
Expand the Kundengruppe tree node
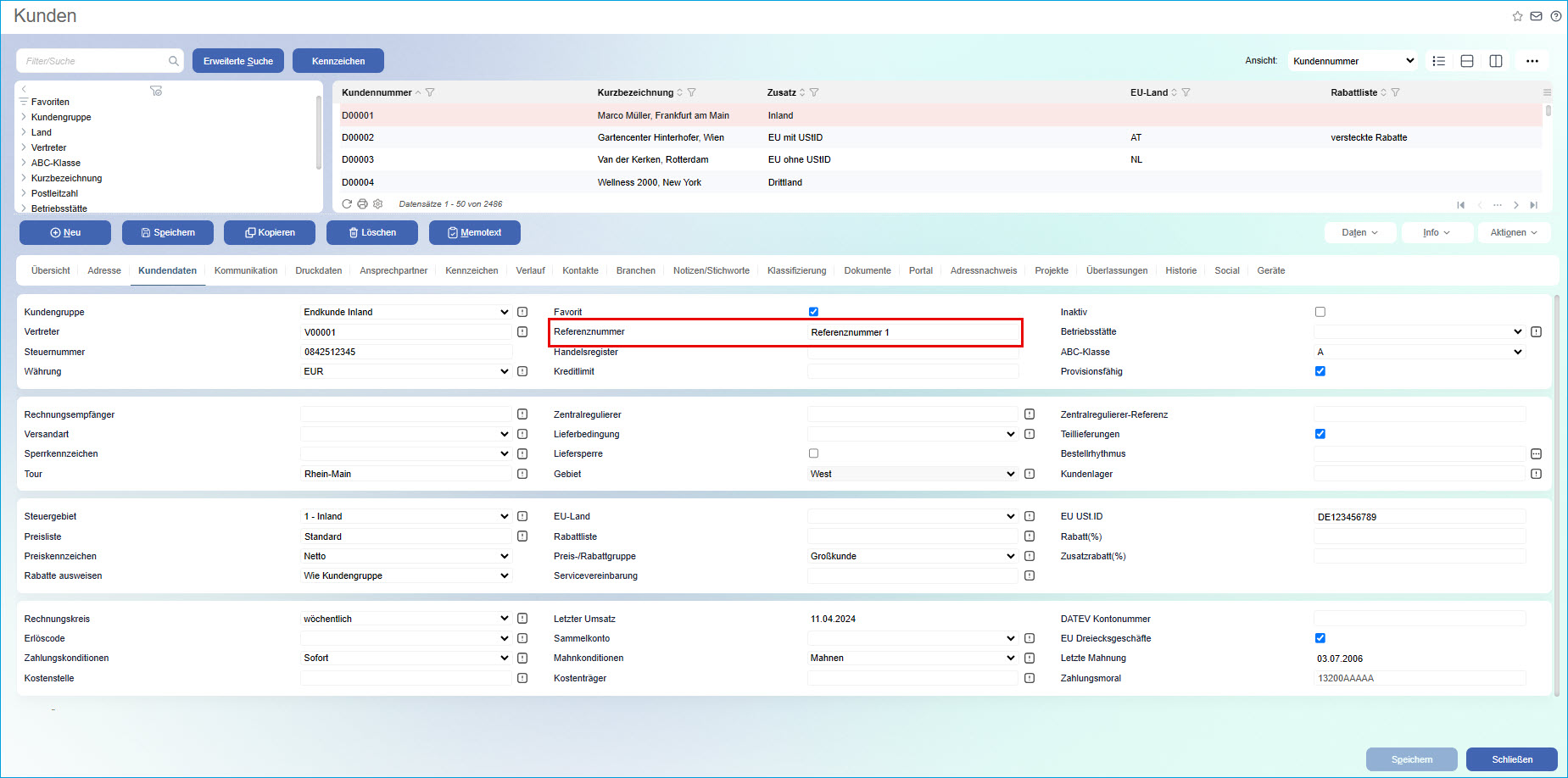(24, 117)
